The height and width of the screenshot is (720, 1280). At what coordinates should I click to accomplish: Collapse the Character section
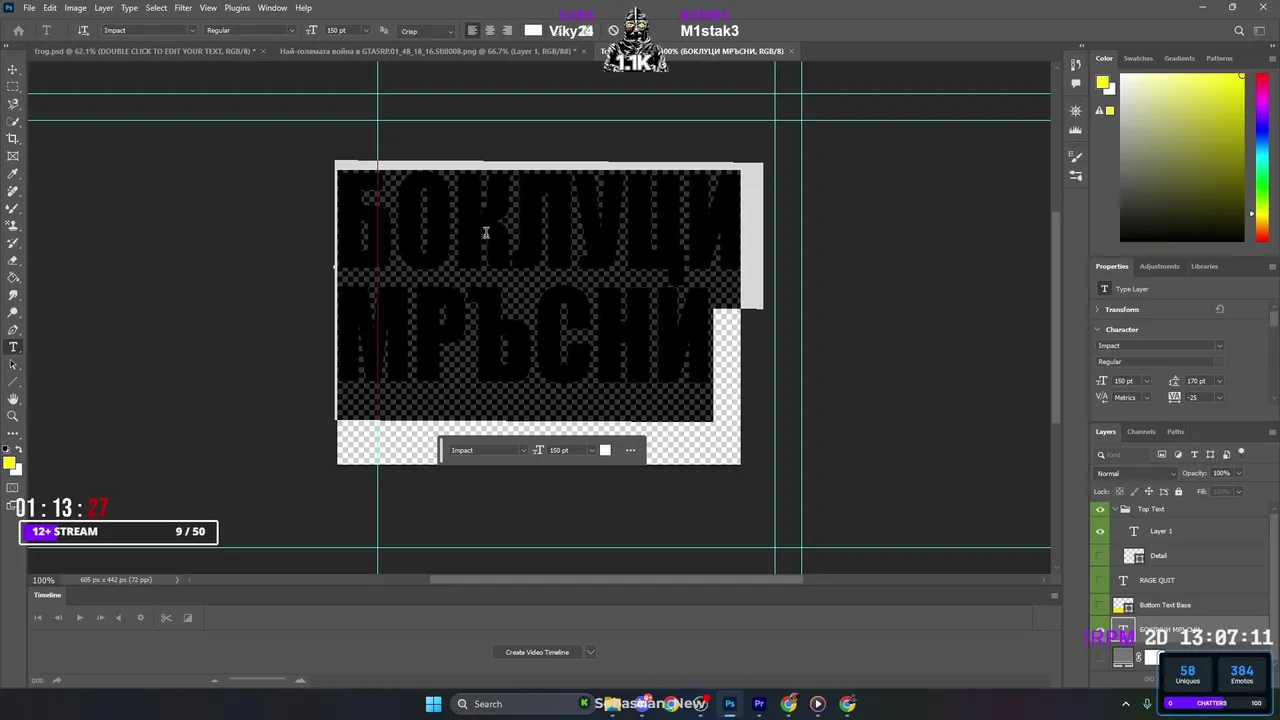(1098, 329)
